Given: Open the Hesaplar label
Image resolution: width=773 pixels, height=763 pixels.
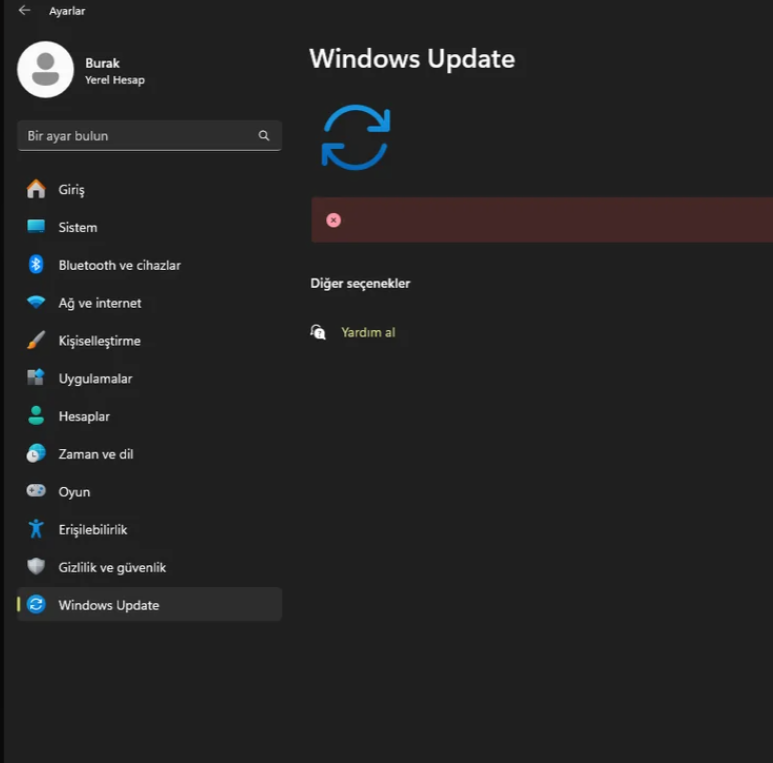Looking at the screenshot, I should tap(84, 416).
